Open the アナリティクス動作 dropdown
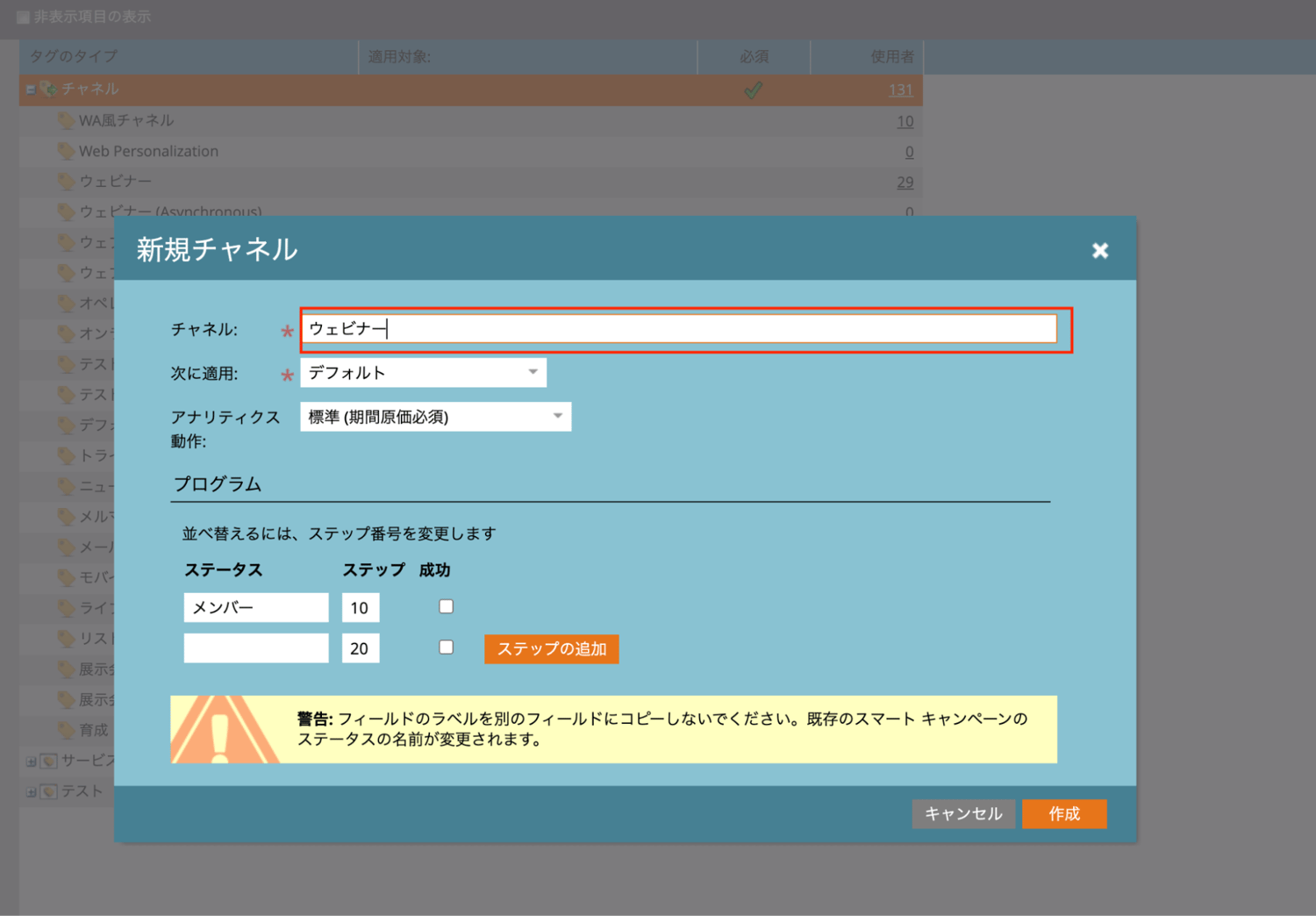 [435, 417]
